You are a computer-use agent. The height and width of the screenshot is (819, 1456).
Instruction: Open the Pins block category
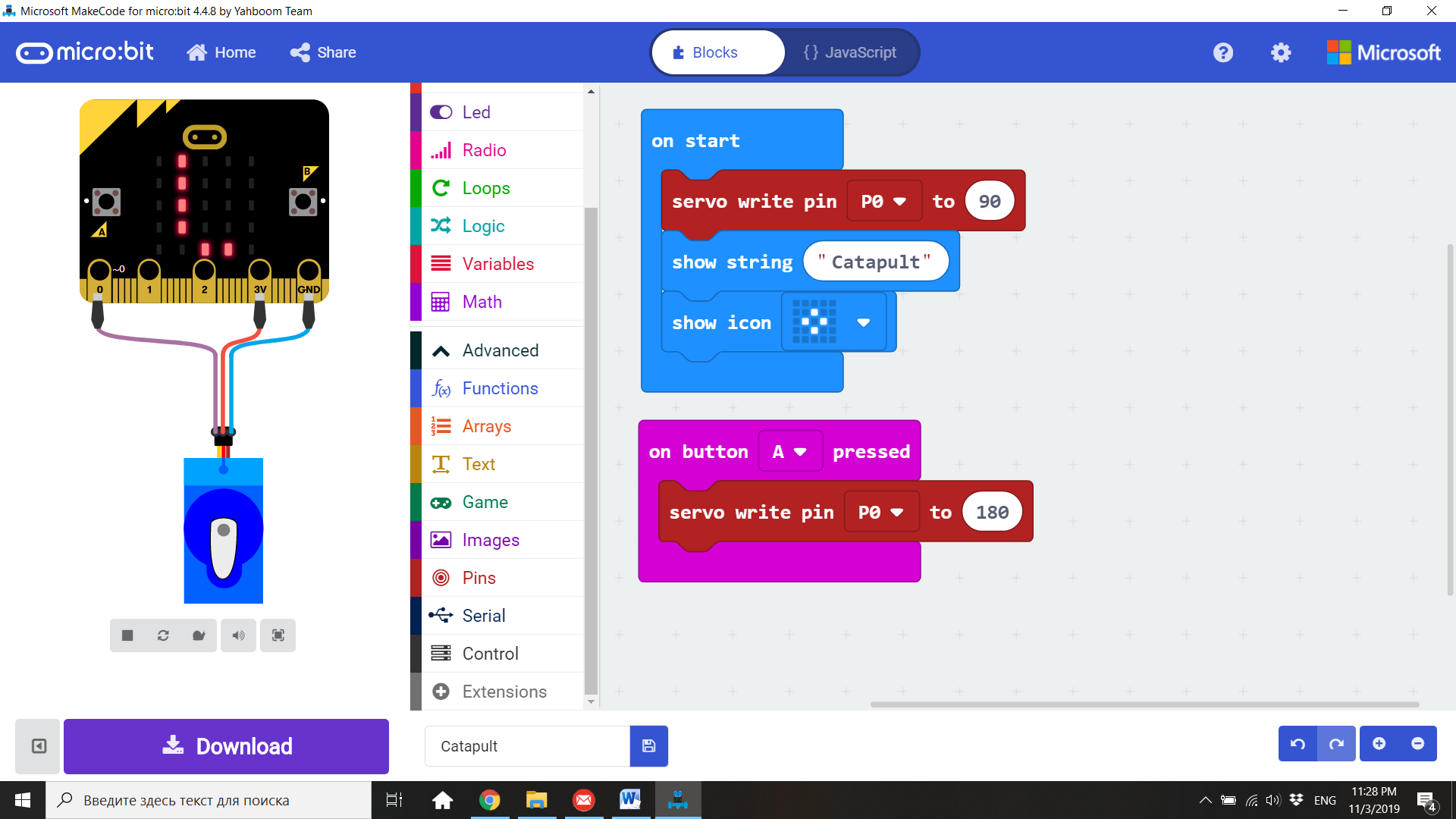tap(497, 578)
